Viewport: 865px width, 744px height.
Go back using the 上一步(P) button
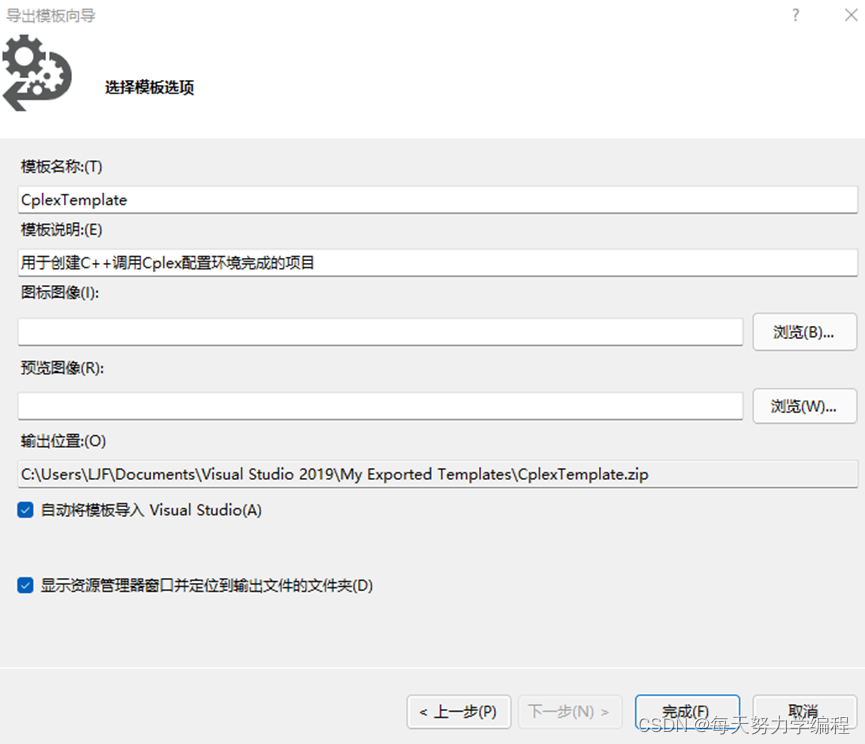coord(458,711)
